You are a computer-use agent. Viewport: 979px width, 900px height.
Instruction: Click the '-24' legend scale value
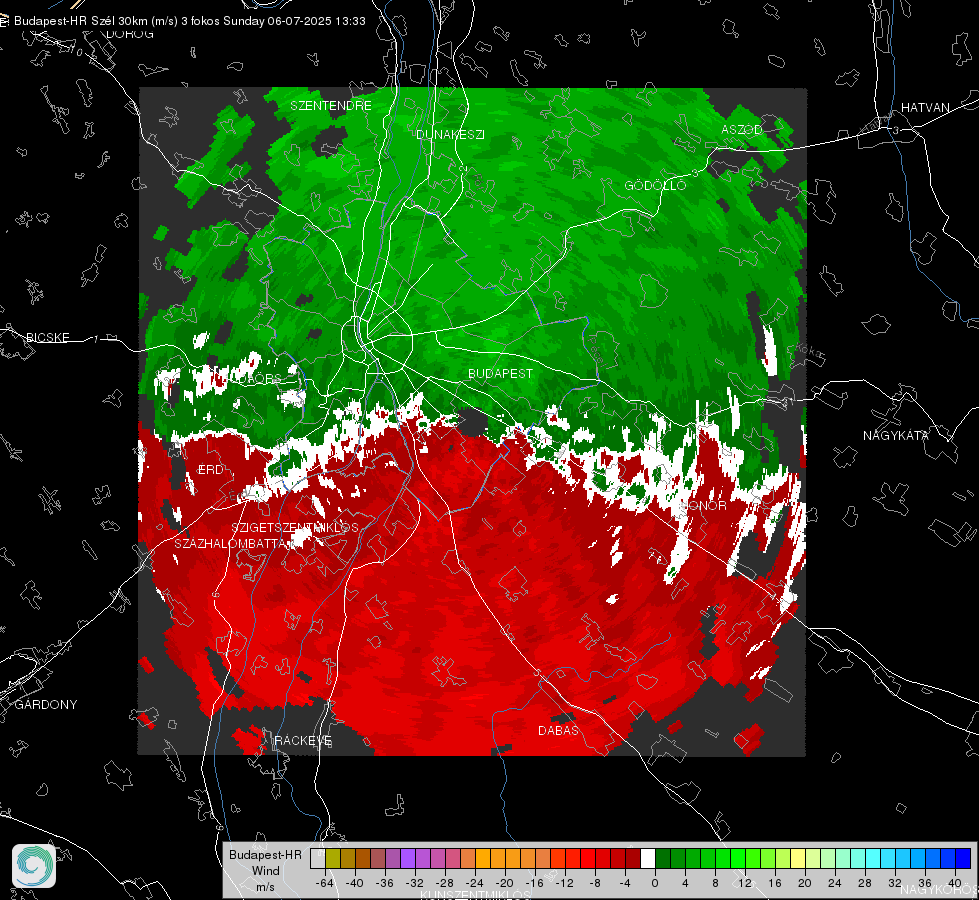click(x=475, y=883)
